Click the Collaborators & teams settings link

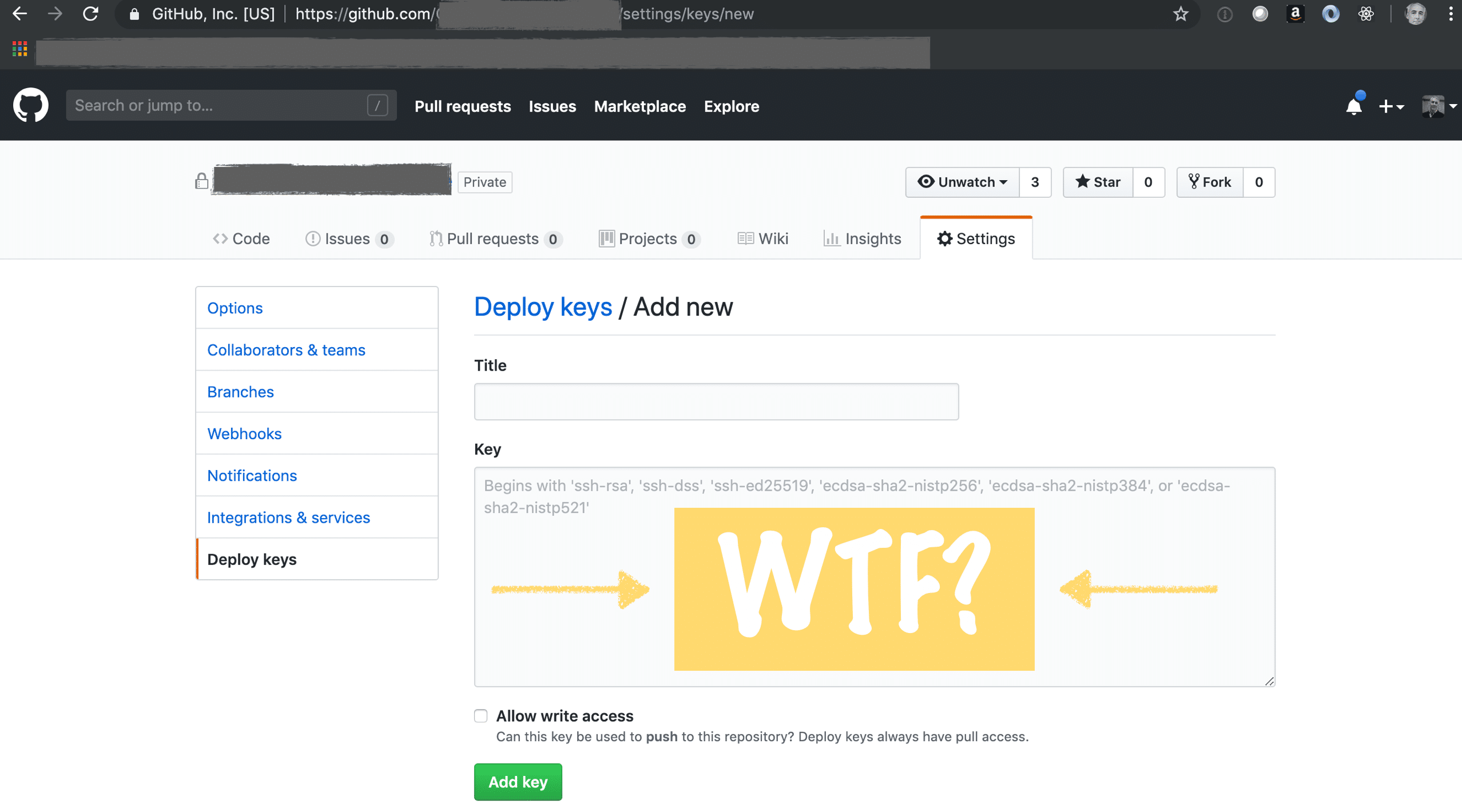click(x=286, y=349)
